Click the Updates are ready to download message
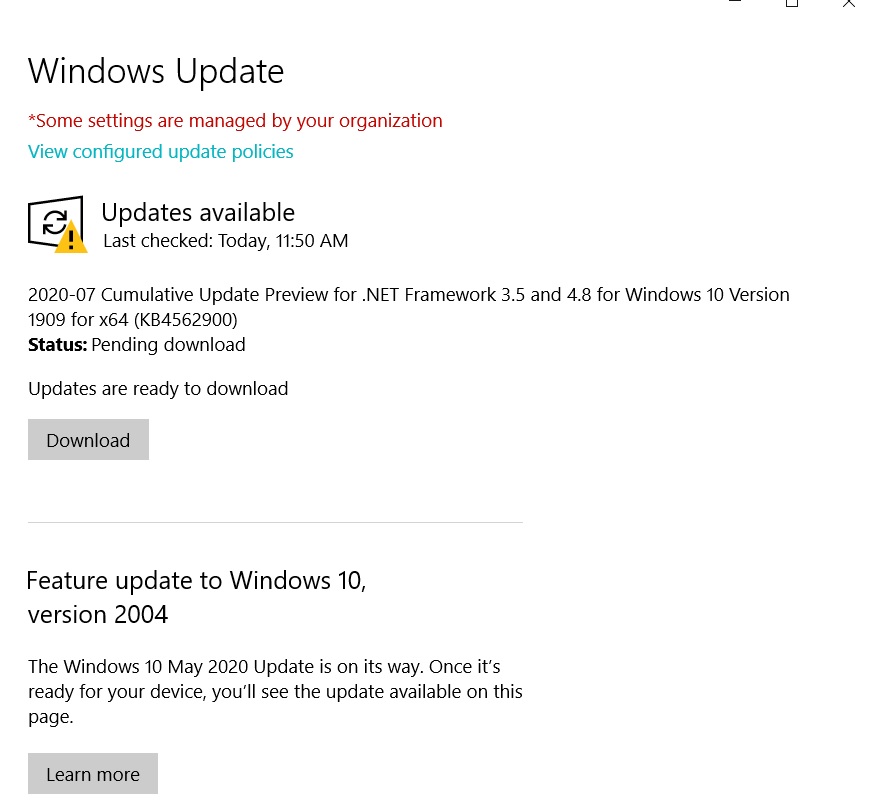The image size is (877, 802). pos(158,389)
